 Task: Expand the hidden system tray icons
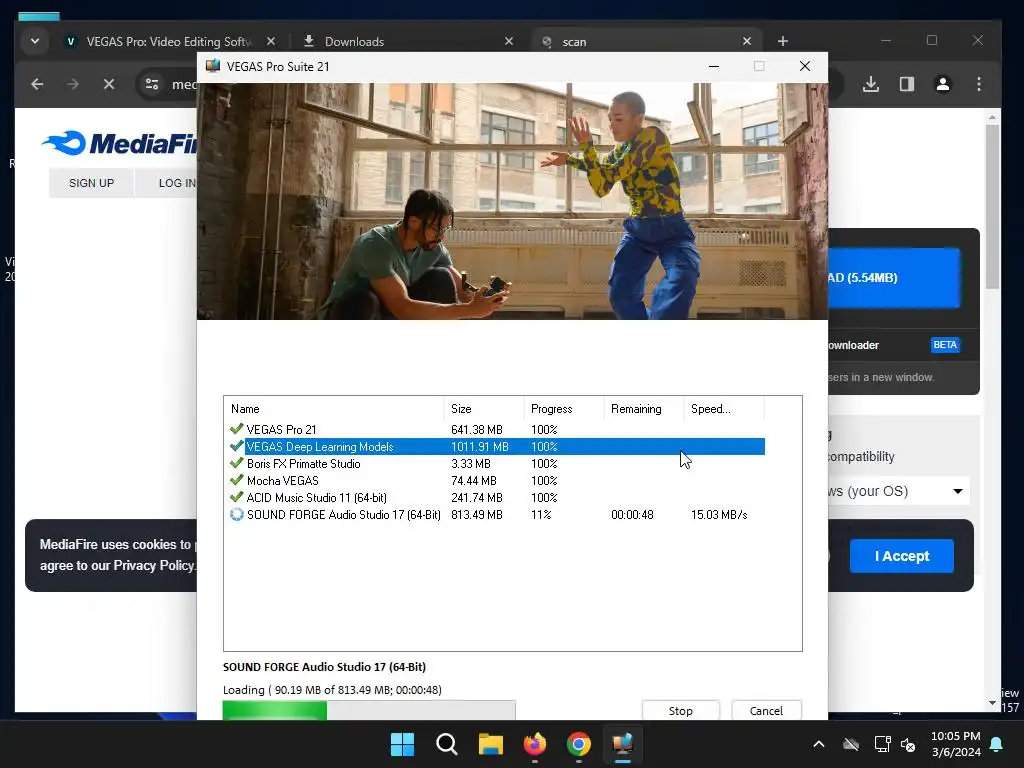[x=818, y=744]
